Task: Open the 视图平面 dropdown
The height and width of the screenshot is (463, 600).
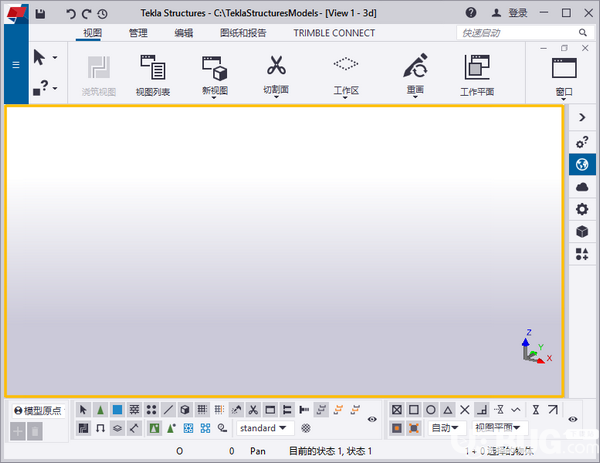Action: tap(500, 428)
